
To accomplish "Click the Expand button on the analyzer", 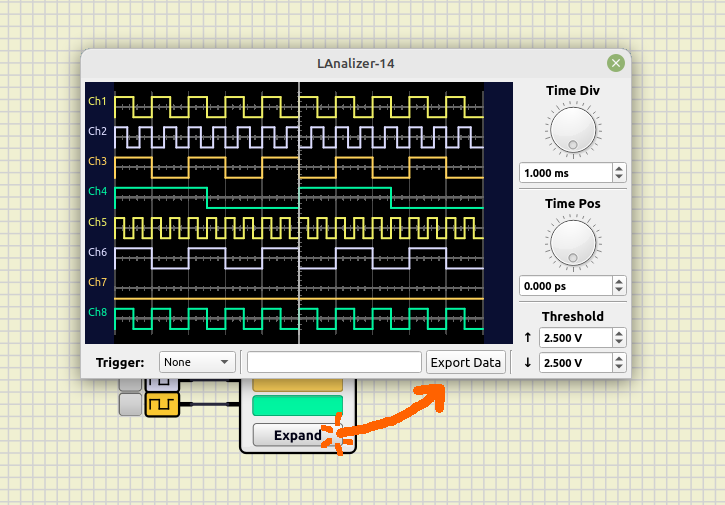I will (x=298, y=435).
